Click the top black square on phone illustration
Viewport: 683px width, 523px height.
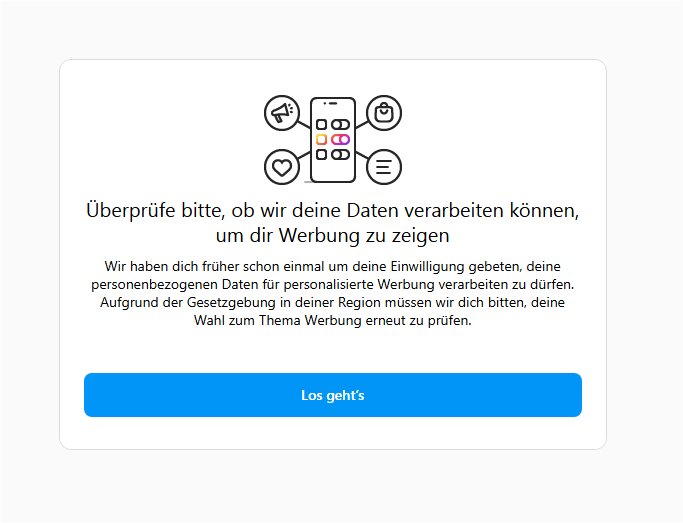[321, 125]
